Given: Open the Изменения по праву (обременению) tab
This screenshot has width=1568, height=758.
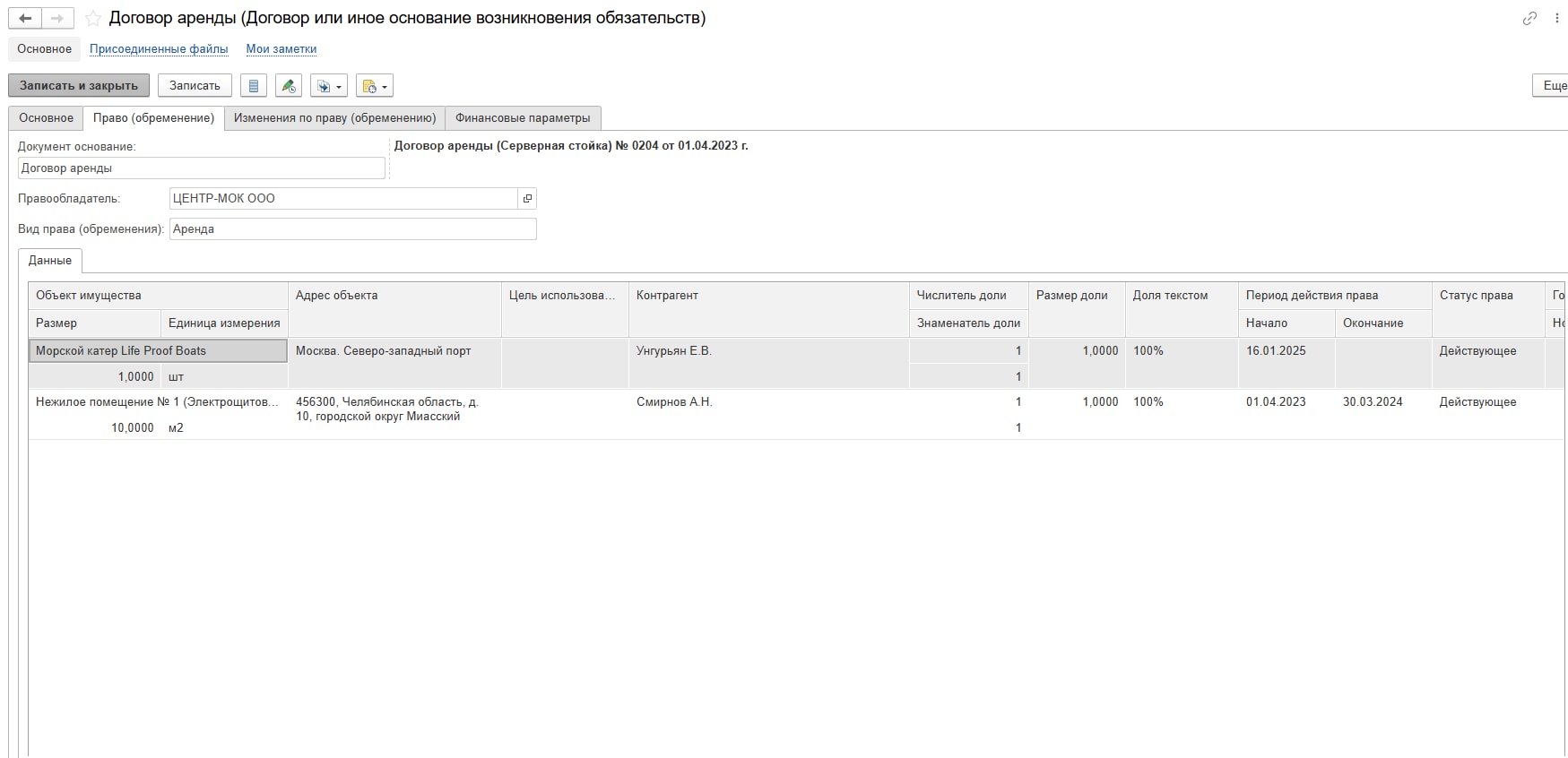Looking at the screenshot, I should coord(334,118).
